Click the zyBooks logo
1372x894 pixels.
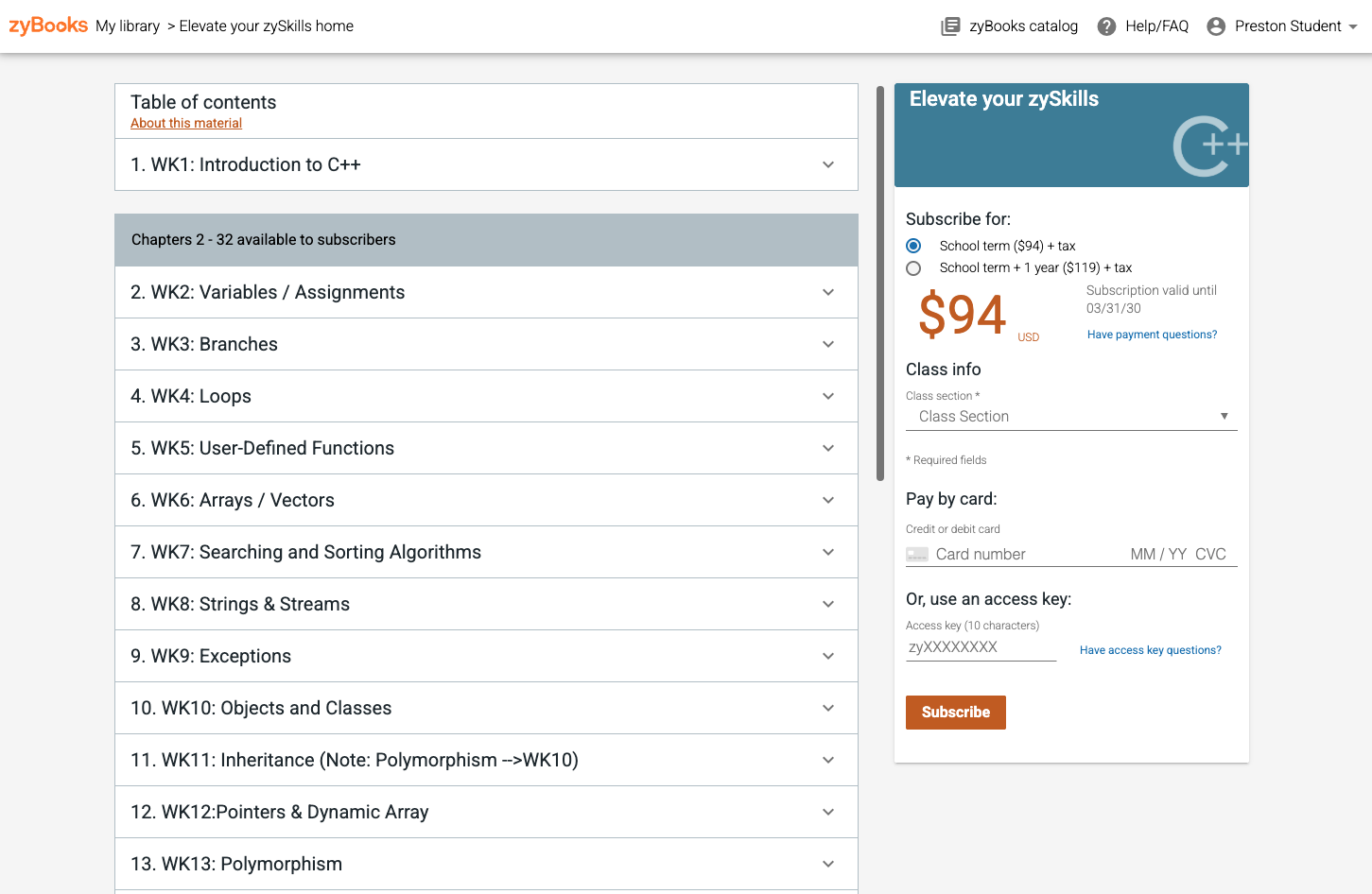pos(48,26)
